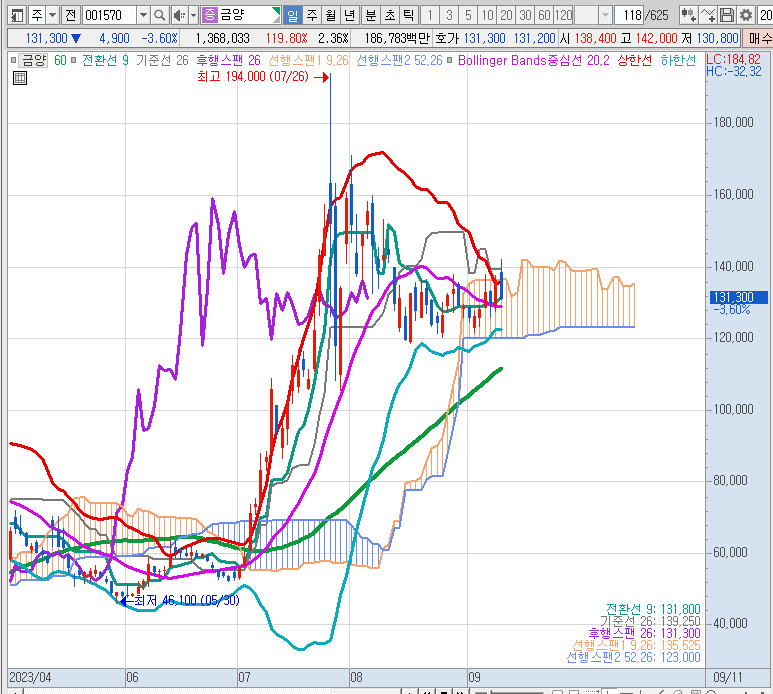The height and width of the screenshot is (694, 773).
Task: Select the 주 weekly chart period
Action: 312,16
